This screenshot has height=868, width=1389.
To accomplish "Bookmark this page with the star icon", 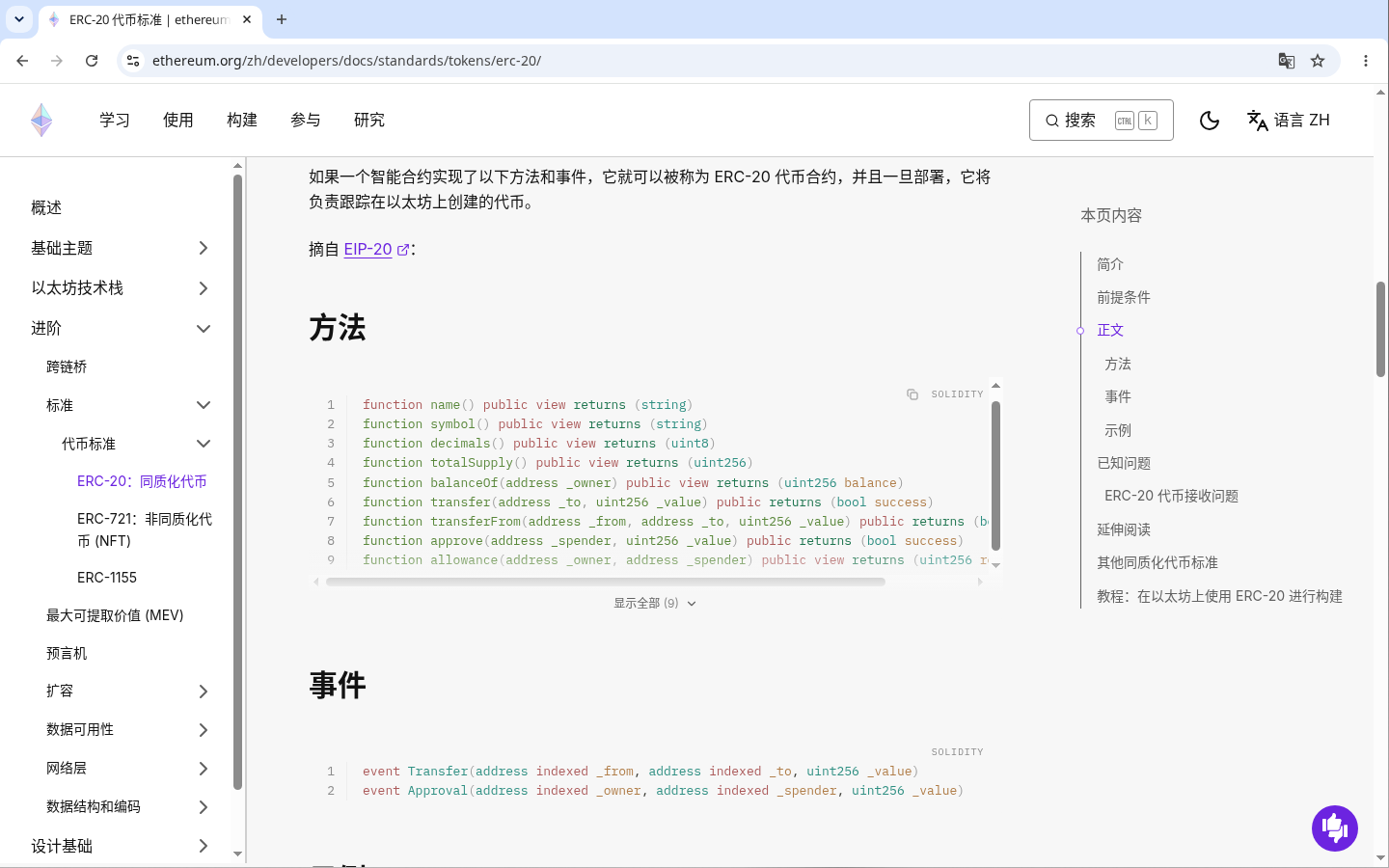I will coord(1318,61).
